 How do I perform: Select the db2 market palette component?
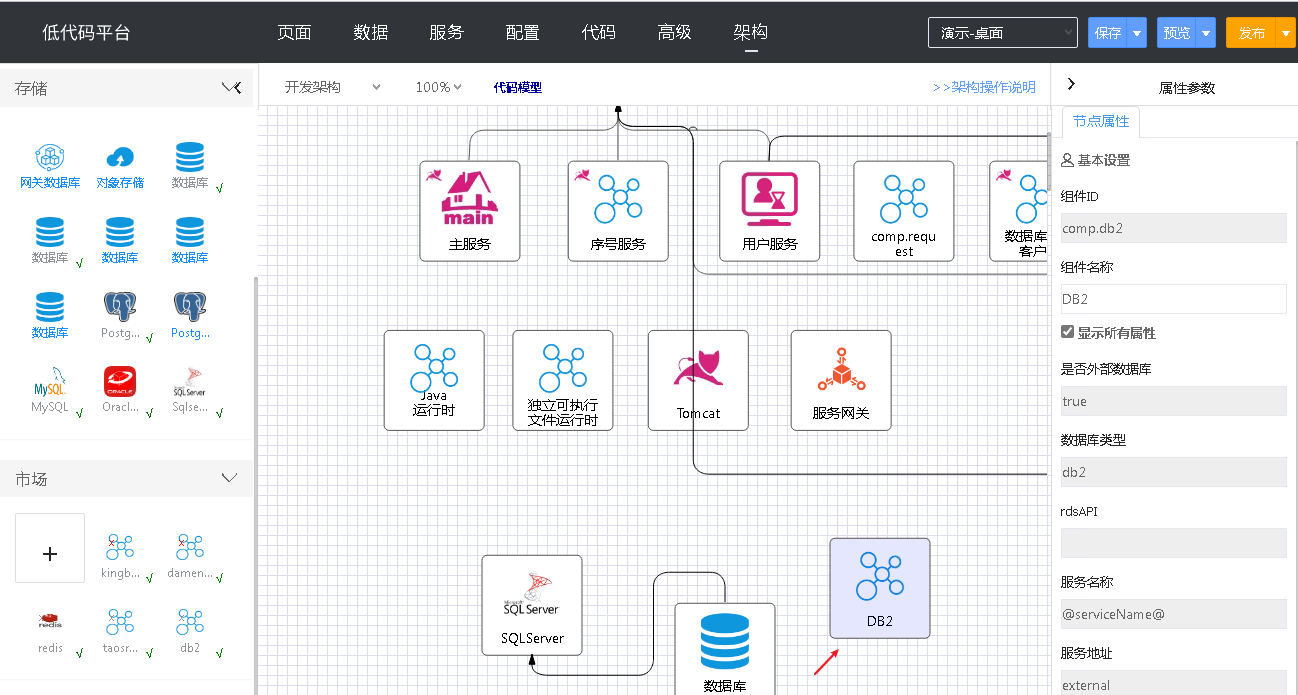190,630
